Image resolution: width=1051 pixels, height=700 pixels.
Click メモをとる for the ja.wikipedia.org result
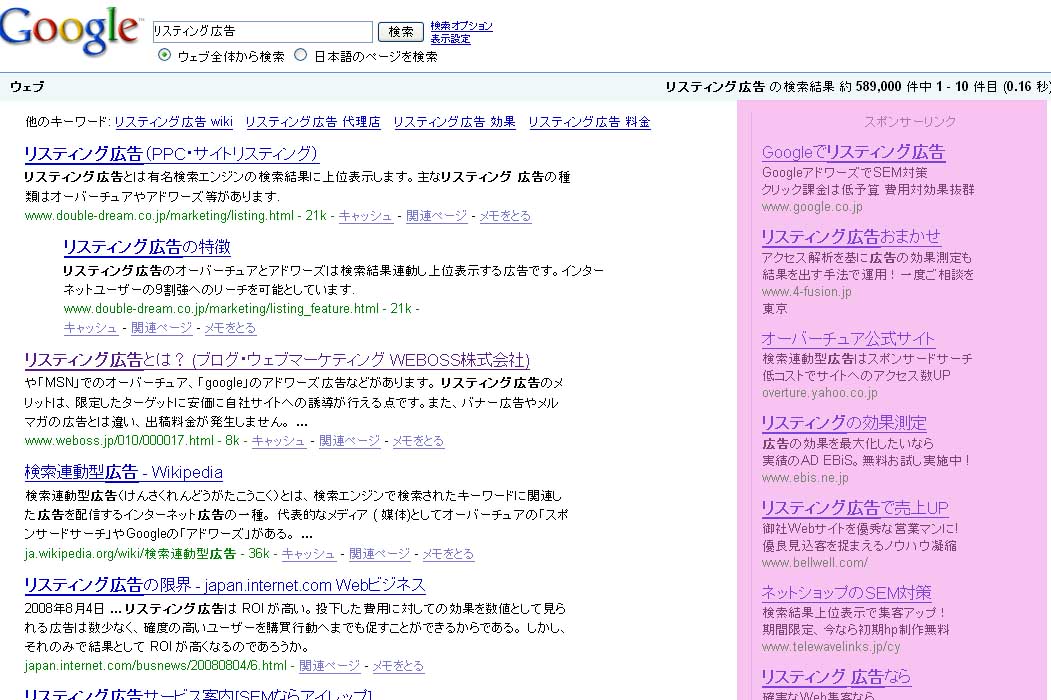pyautogui.click(x=448, y=554)
